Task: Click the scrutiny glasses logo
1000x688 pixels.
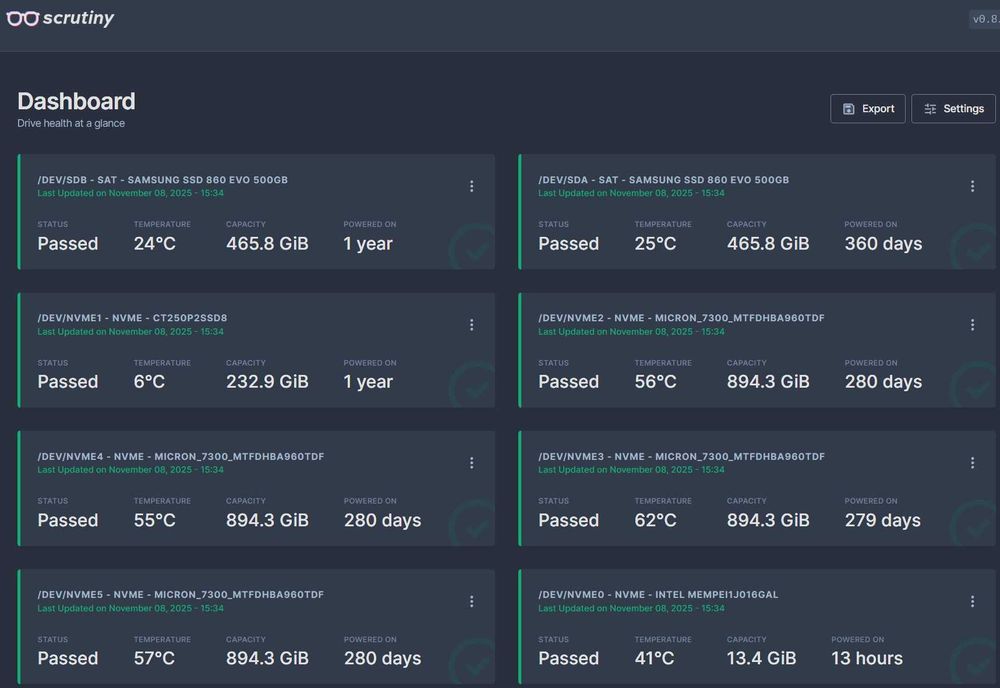Action: point(23,18)
